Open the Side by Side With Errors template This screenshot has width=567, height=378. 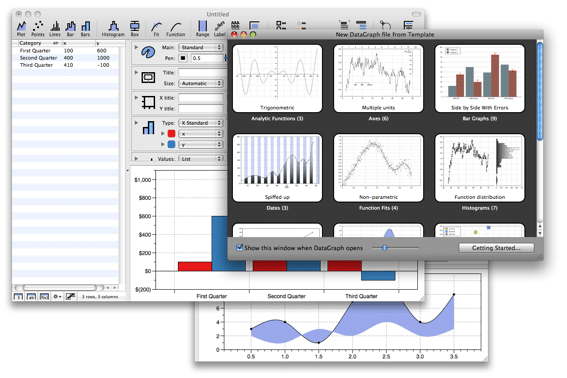click(479, 78)
